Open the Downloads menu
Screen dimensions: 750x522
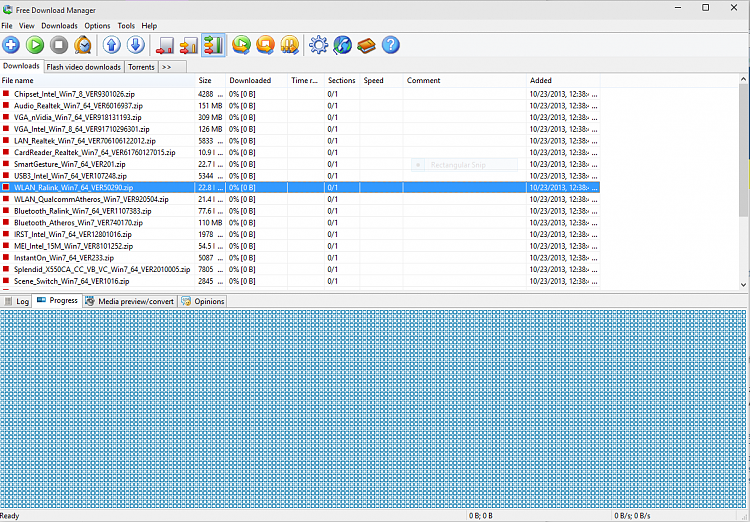(x=59, y=26)
